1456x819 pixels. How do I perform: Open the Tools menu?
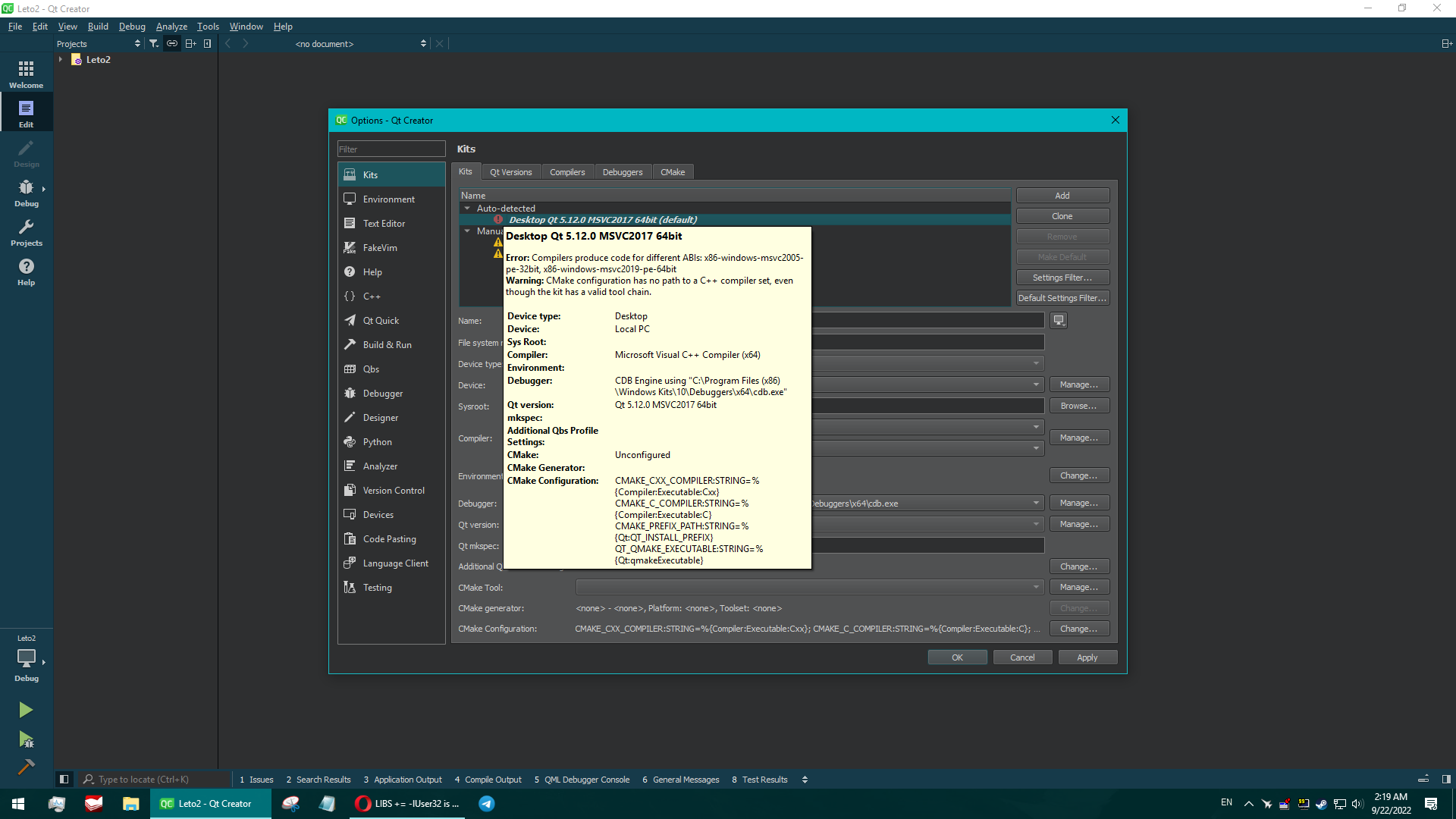pyautogui.click(x=208, y=27)
